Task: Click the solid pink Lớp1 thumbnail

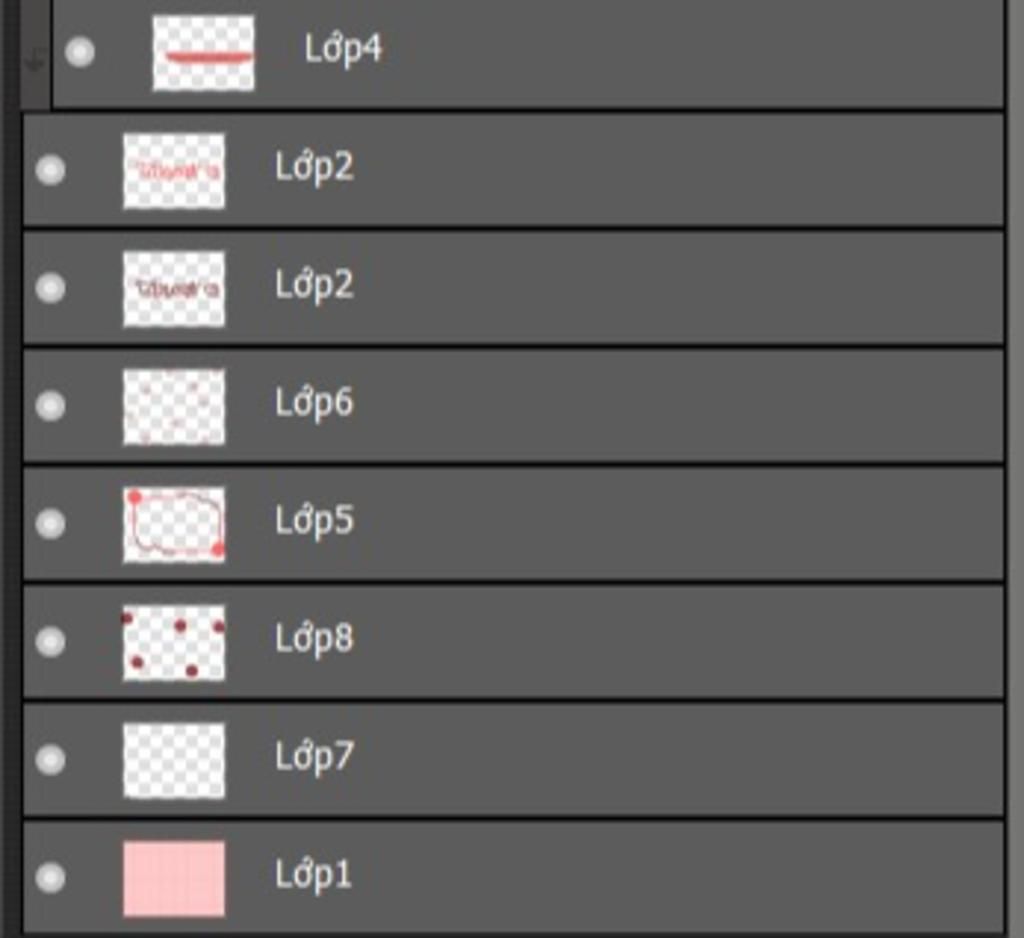Action: click(174, 879)
